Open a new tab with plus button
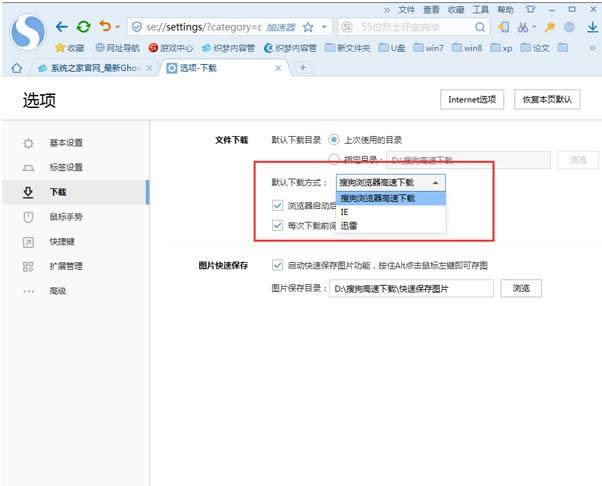This screenshot has width=602, height=486. click(x=302, y=68)
